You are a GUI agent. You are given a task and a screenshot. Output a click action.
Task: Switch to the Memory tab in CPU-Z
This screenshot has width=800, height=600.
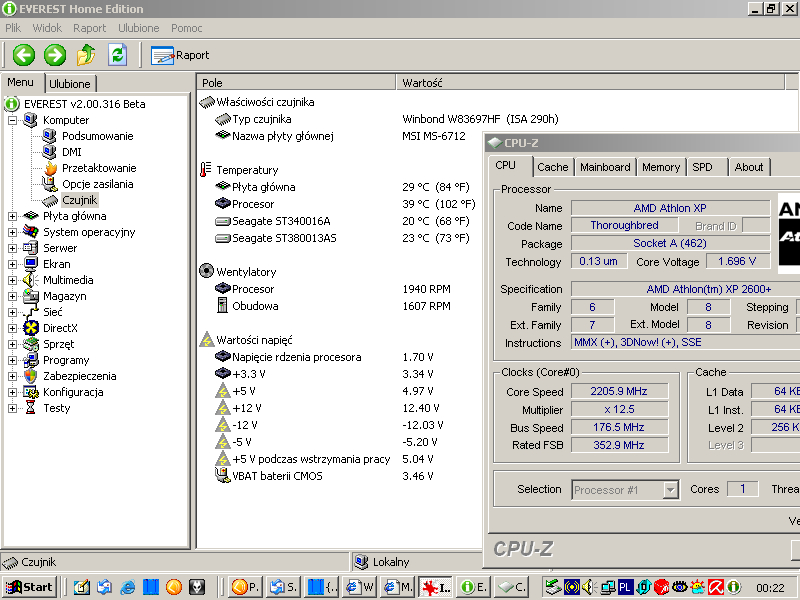pyautogui.click(x=661, y=167)
